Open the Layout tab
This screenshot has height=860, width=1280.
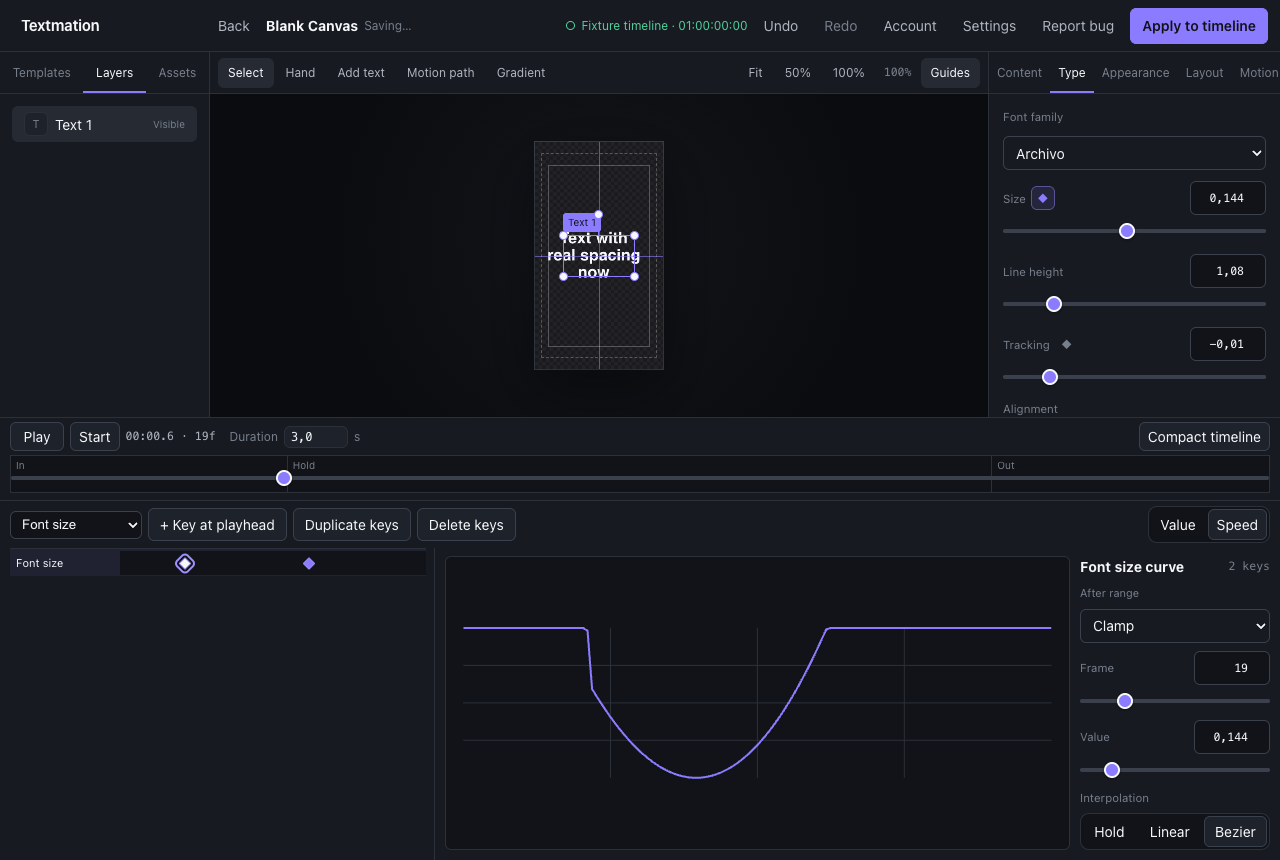(1204, 73)
